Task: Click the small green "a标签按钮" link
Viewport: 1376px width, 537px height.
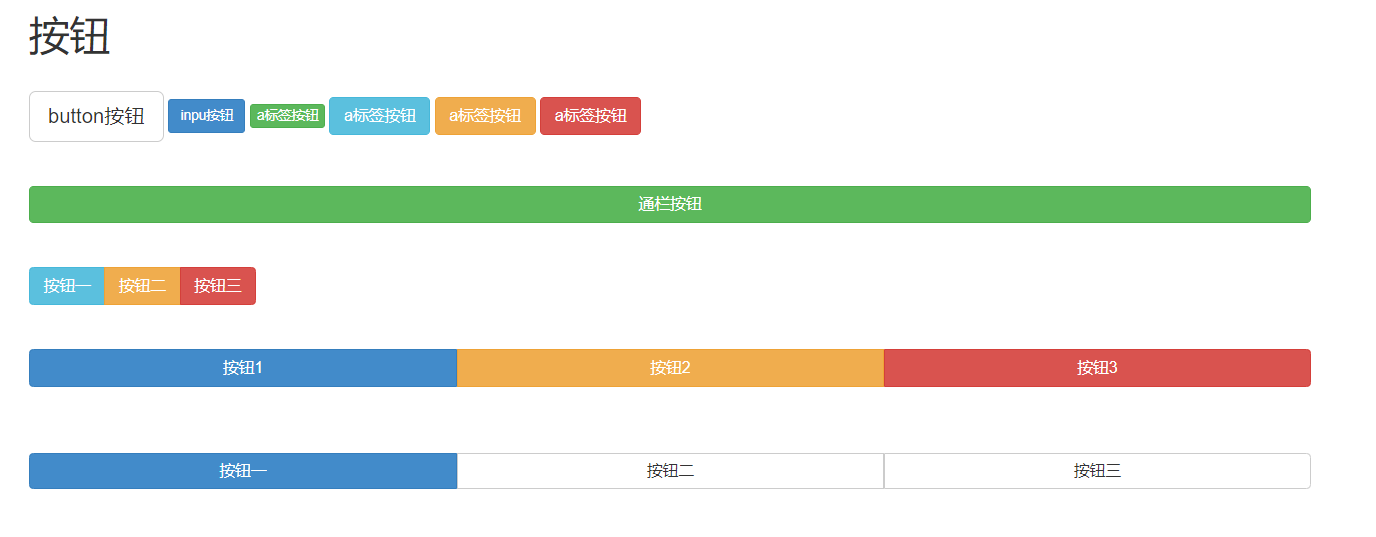Action: coord(287,116)
